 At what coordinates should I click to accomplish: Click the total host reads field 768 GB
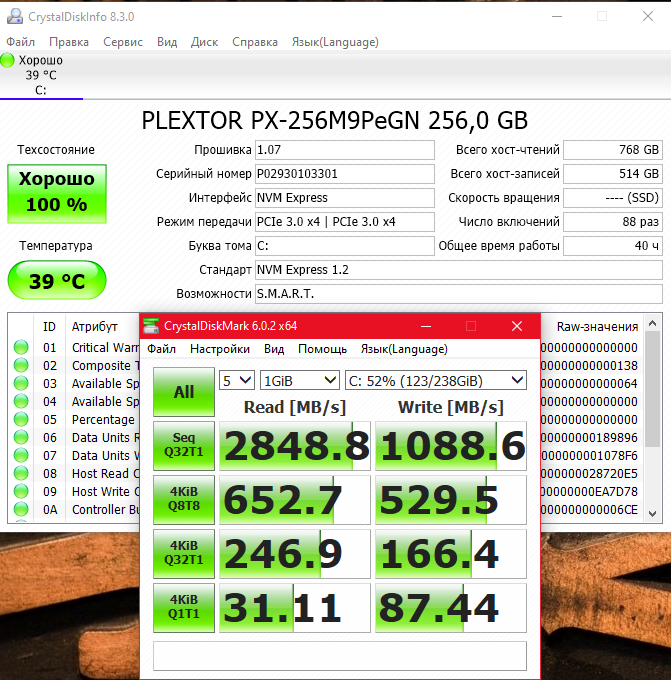613,150
